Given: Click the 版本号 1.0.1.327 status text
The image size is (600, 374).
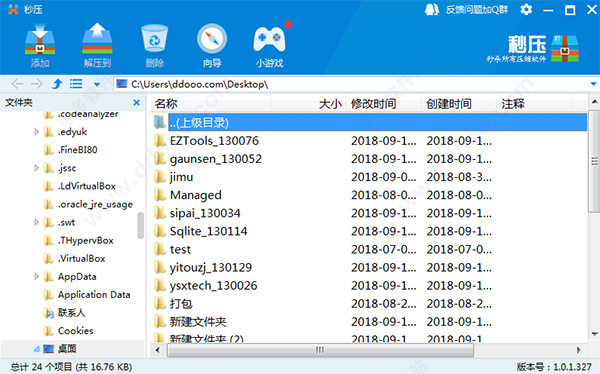Looking at the screenshot, I should (x=554, y=367).
